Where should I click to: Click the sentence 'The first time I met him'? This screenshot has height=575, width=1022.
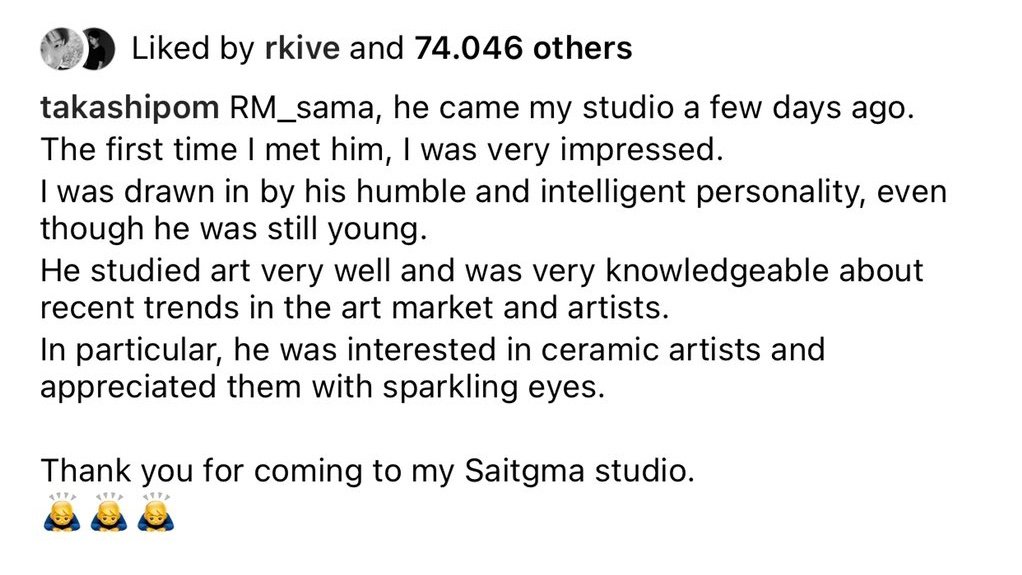[x=214, y=150]
